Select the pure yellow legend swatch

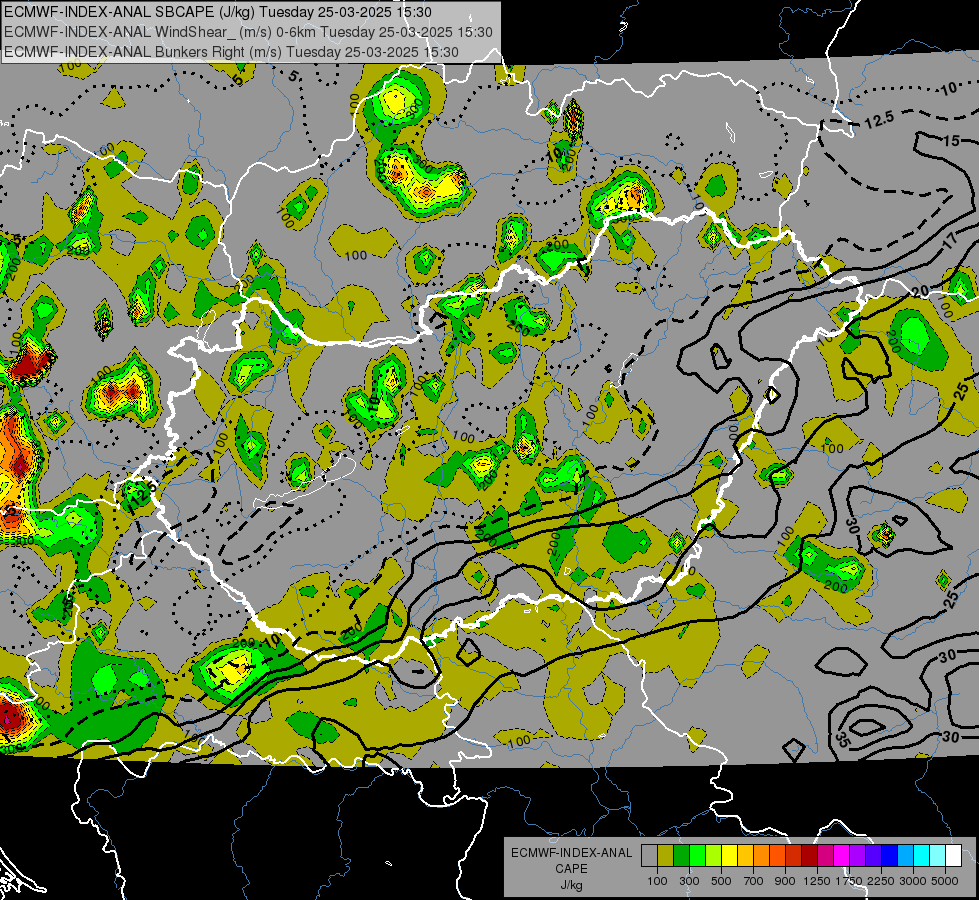pyautogui.click(x=729, y=856)
